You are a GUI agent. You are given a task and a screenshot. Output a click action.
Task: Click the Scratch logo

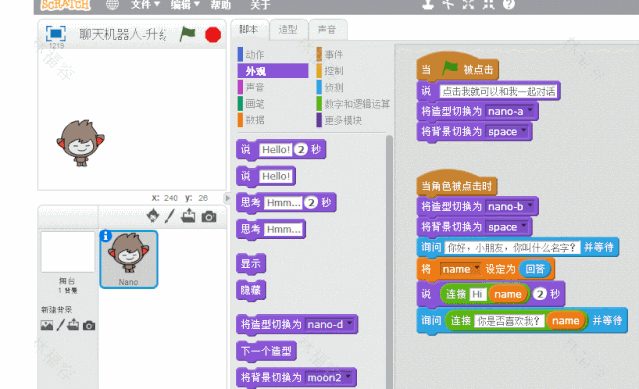point(66,5)
